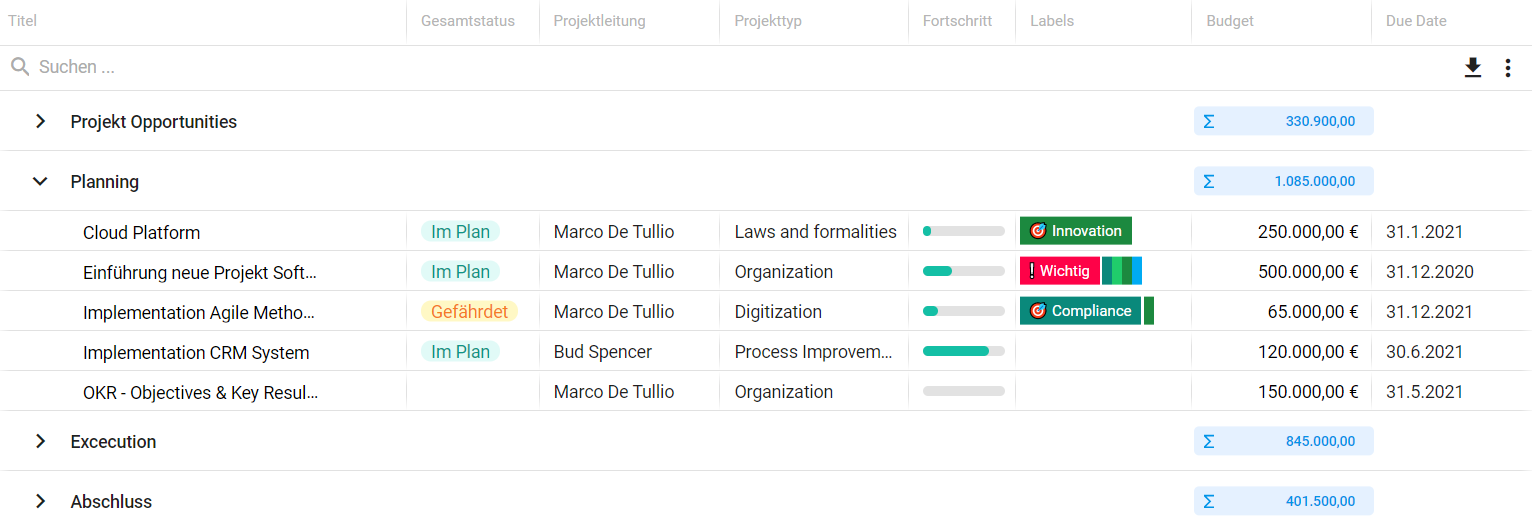Viewport: 1532px width, 525px height.
Task: Click the sigma icon in Abschluss budget
Action: [x=1208, y=501]
